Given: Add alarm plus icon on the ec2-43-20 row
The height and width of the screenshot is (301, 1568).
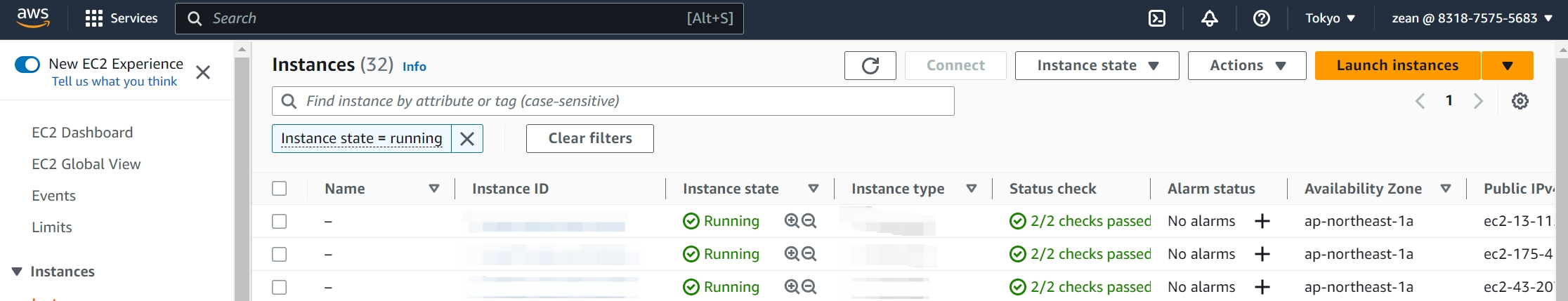Looking at the screenshot, I should 1262,287.
